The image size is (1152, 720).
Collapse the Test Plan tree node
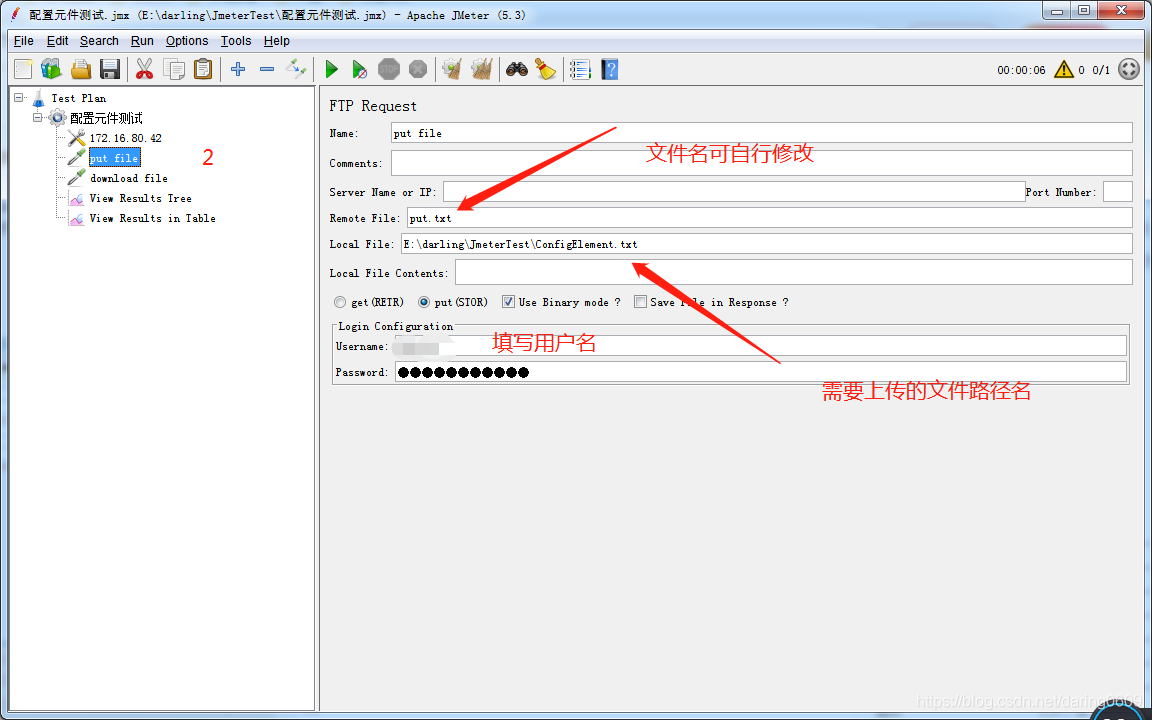(x=19, y=97)
